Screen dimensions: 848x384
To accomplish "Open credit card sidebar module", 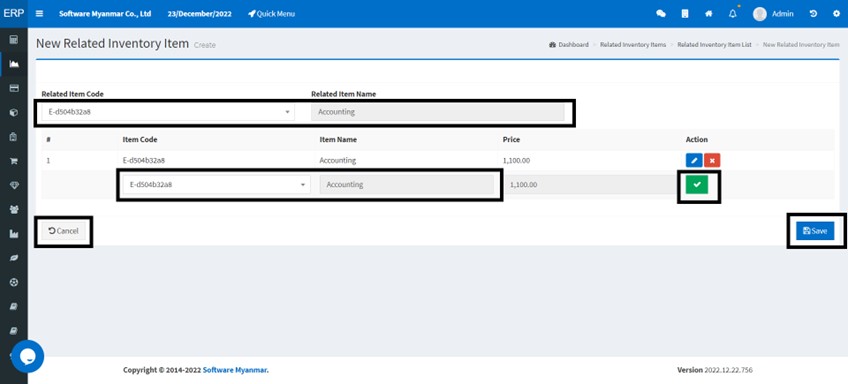I will coord(14,88).
